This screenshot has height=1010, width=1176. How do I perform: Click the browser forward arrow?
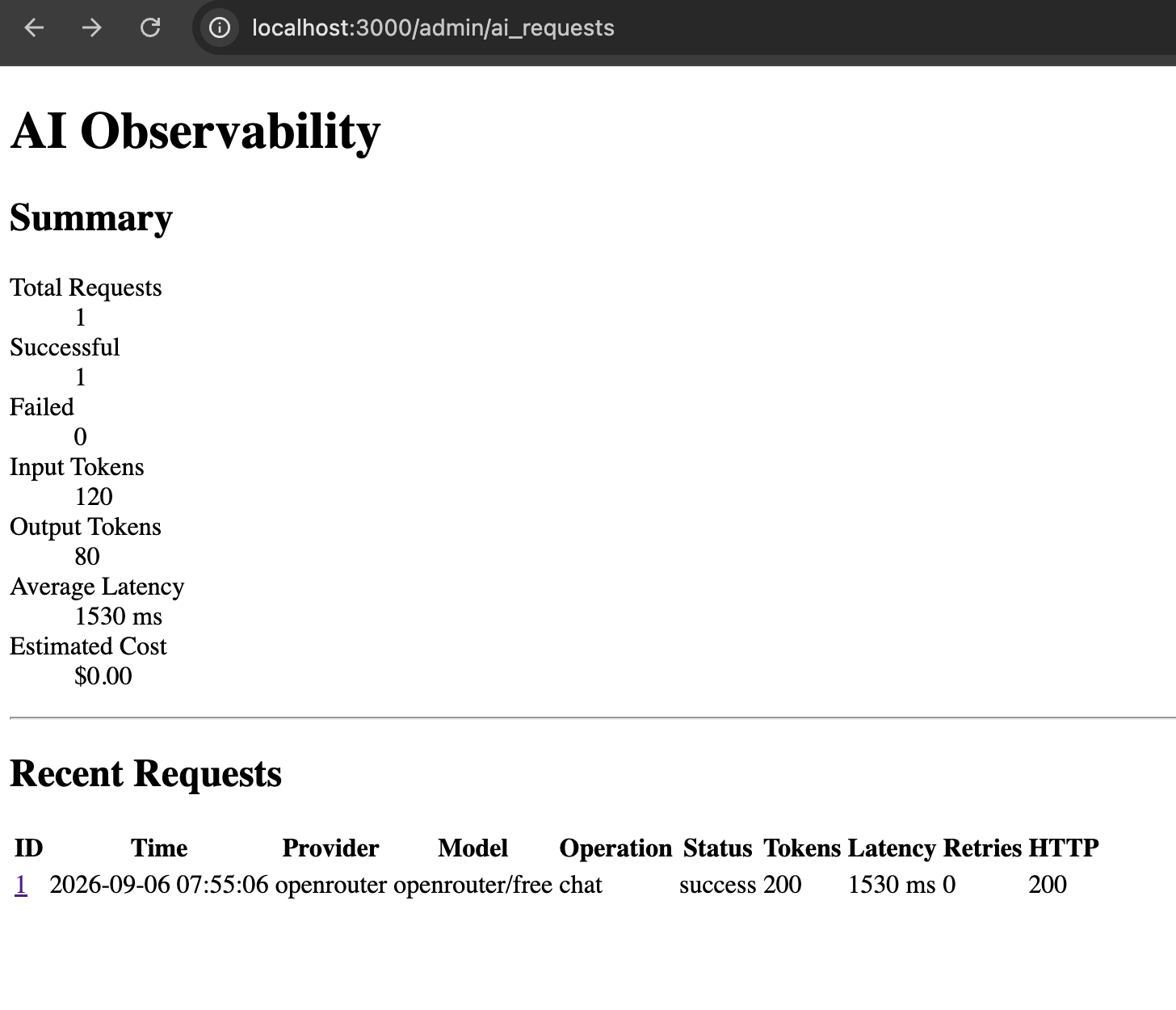click(x=92, y=28)
